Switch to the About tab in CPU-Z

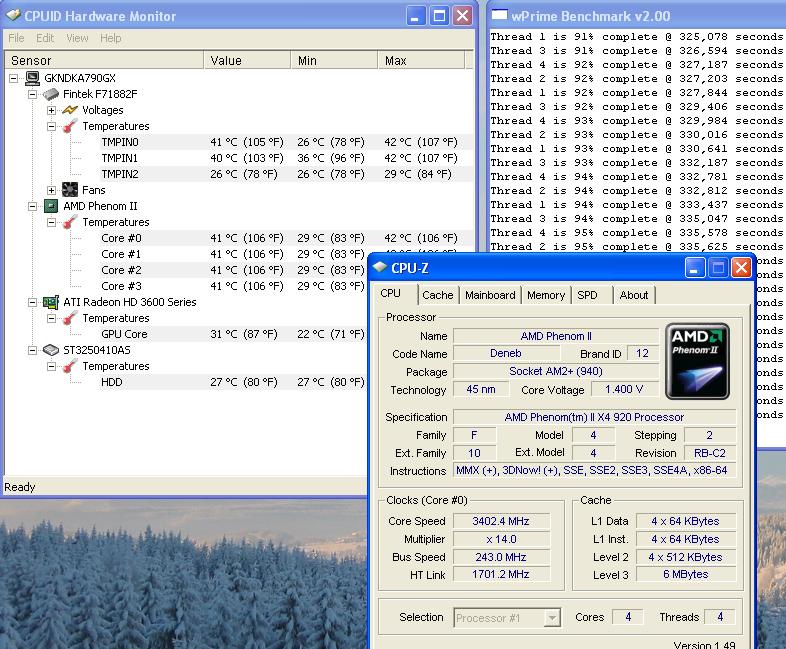coord(634,295)
